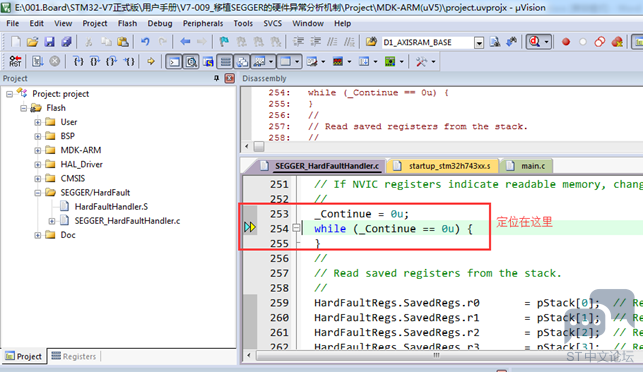Toggle the Disassembly Window
The width and height of the screenshot is (643, 372).
[x=191, y=62]
